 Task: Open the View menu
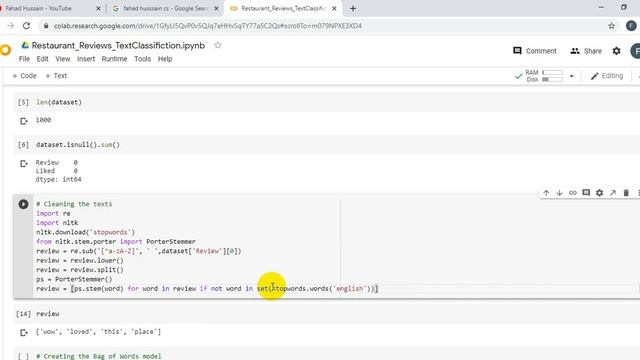(x=63, y=59)
